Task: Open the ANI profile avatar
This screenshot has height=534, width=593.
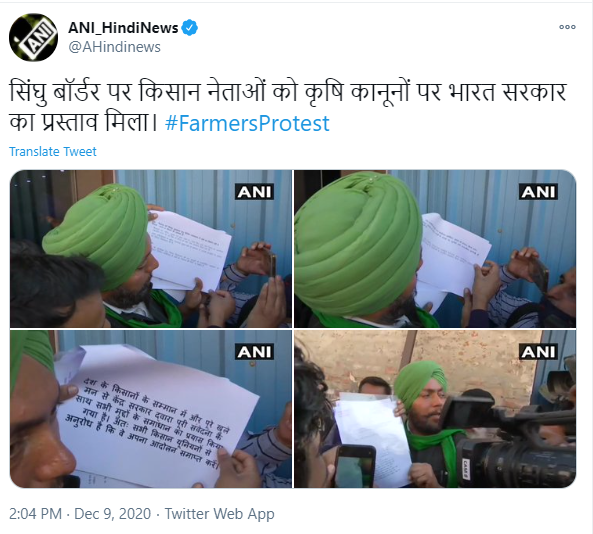Action: 33,37
